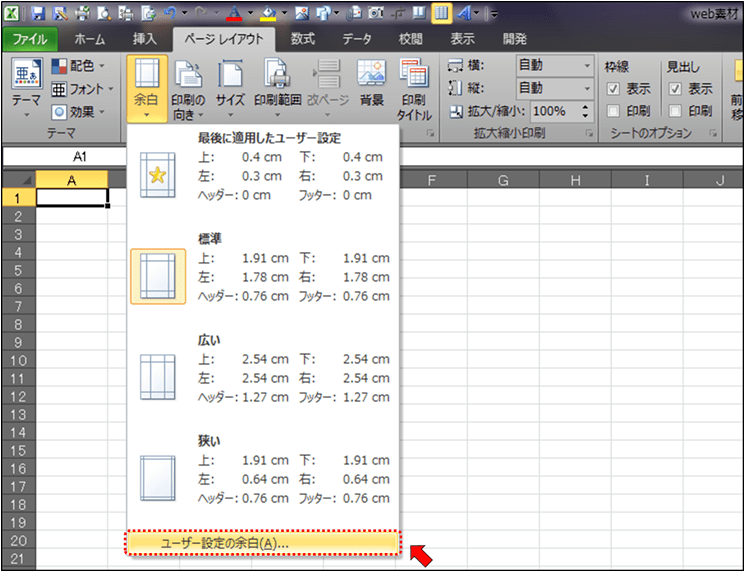Click ユーザー設定の余白(A)... menu entry
Image resolution: width=745 pixels, height=572 pixels.
tap(263, 543)
